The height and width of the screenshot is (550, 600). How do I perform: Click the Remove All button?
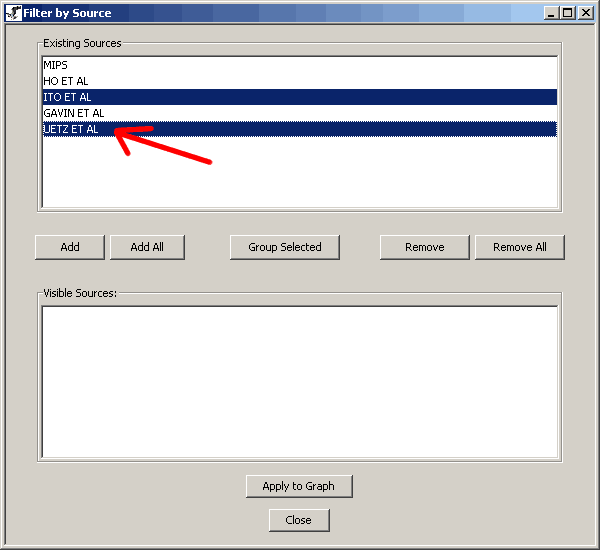pyautogui.click(x=519, y=247)
